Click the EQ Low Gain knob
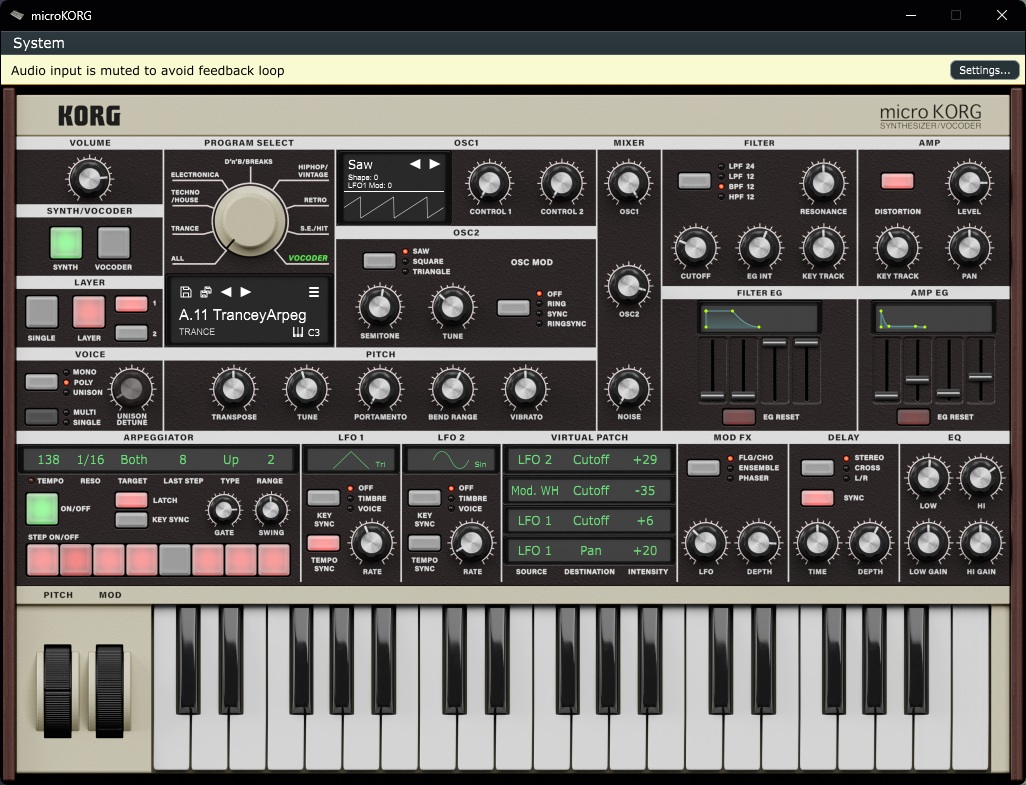Screen dimensions: 1026x785 pos(928,542)
